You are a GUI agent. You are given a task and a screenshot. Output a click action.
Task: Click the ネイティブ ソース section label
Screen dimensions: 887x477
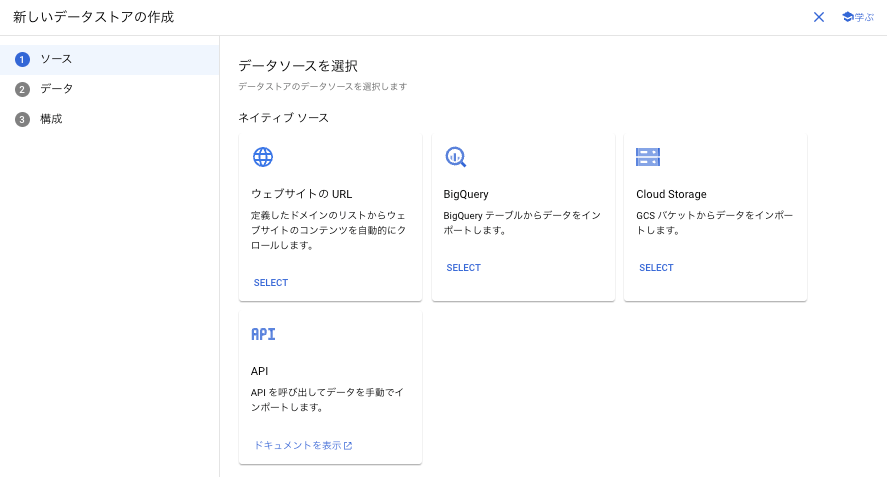click(283, 118)
